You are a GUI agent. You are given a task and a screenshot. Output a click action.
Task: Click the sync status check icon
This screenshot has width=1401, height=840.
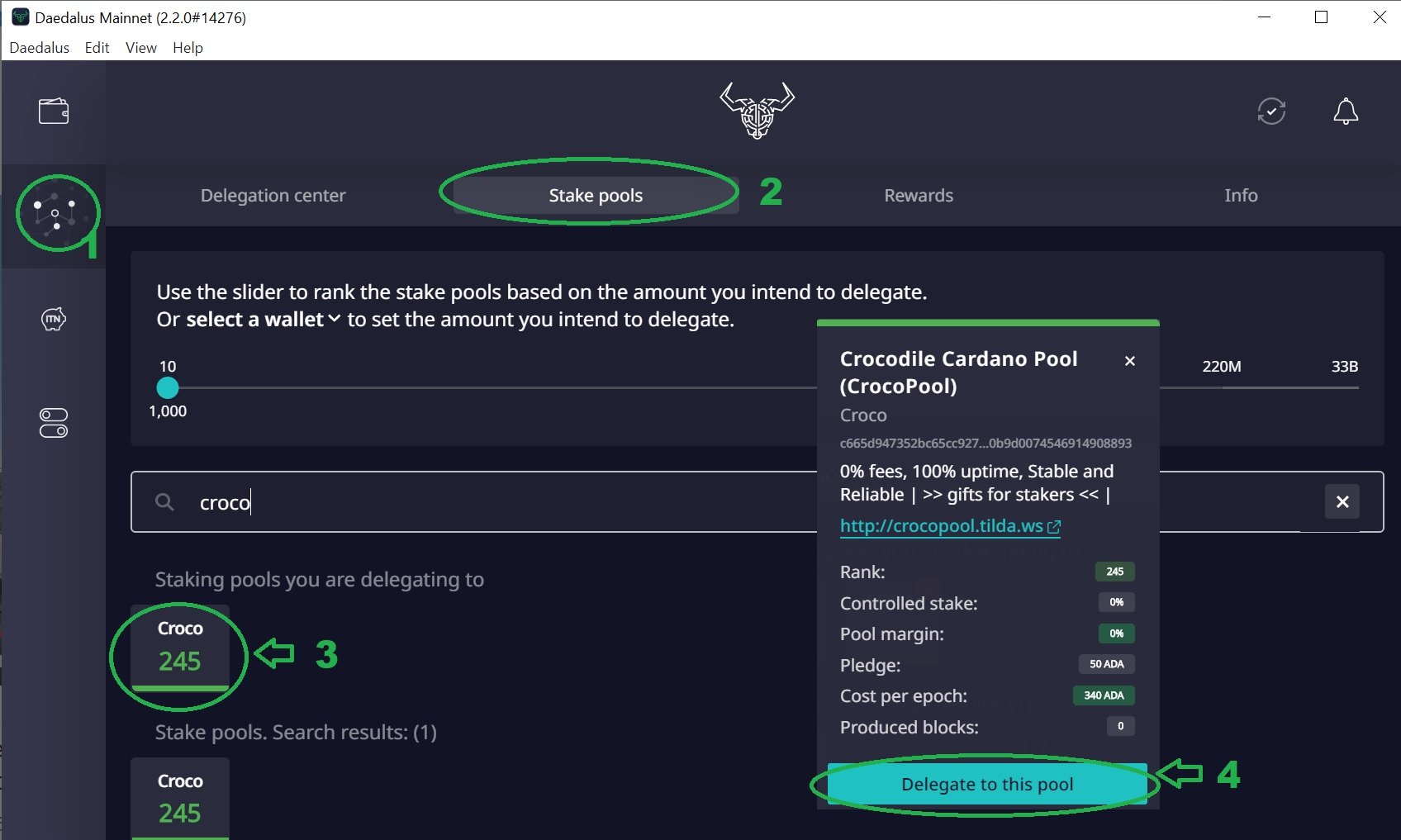(x=1271, y=111)
